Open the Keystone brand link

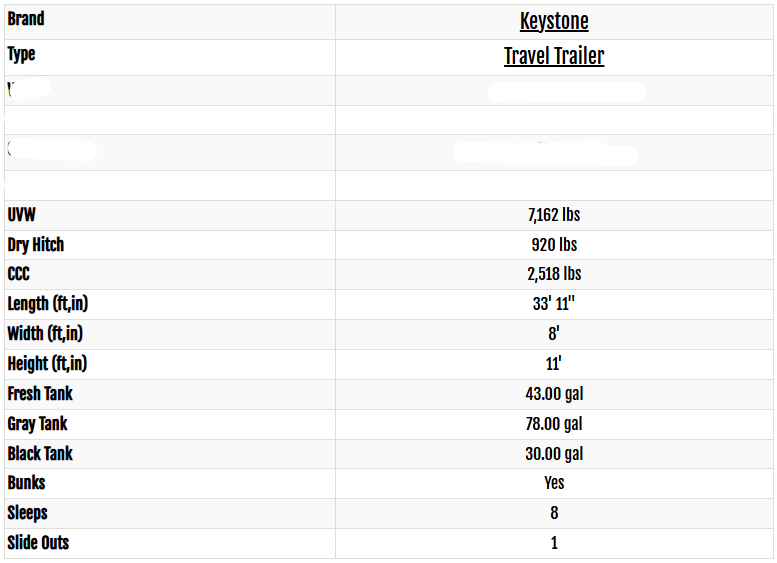click(x=554, y=21)
